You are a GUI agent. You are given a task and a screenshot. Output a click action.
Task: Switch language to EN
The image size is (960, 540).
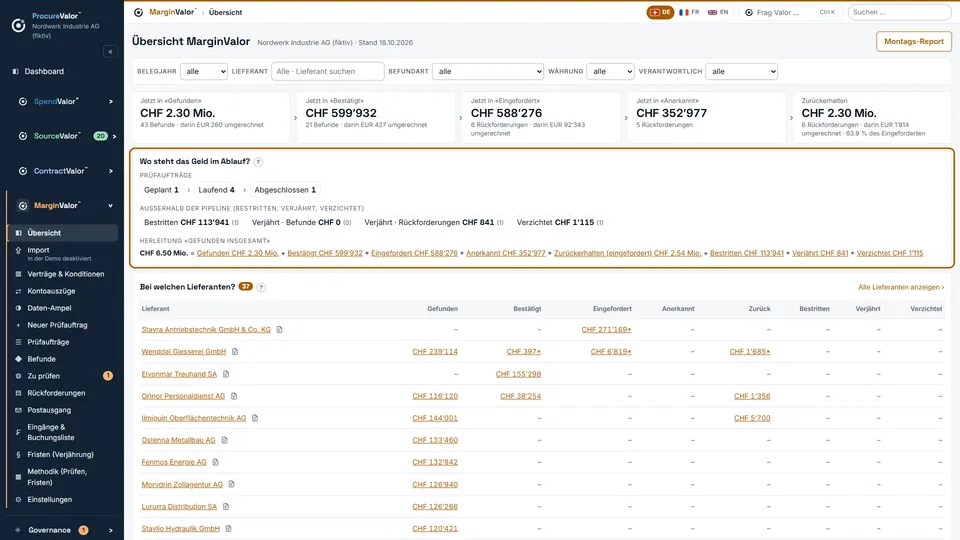[718, 12]
